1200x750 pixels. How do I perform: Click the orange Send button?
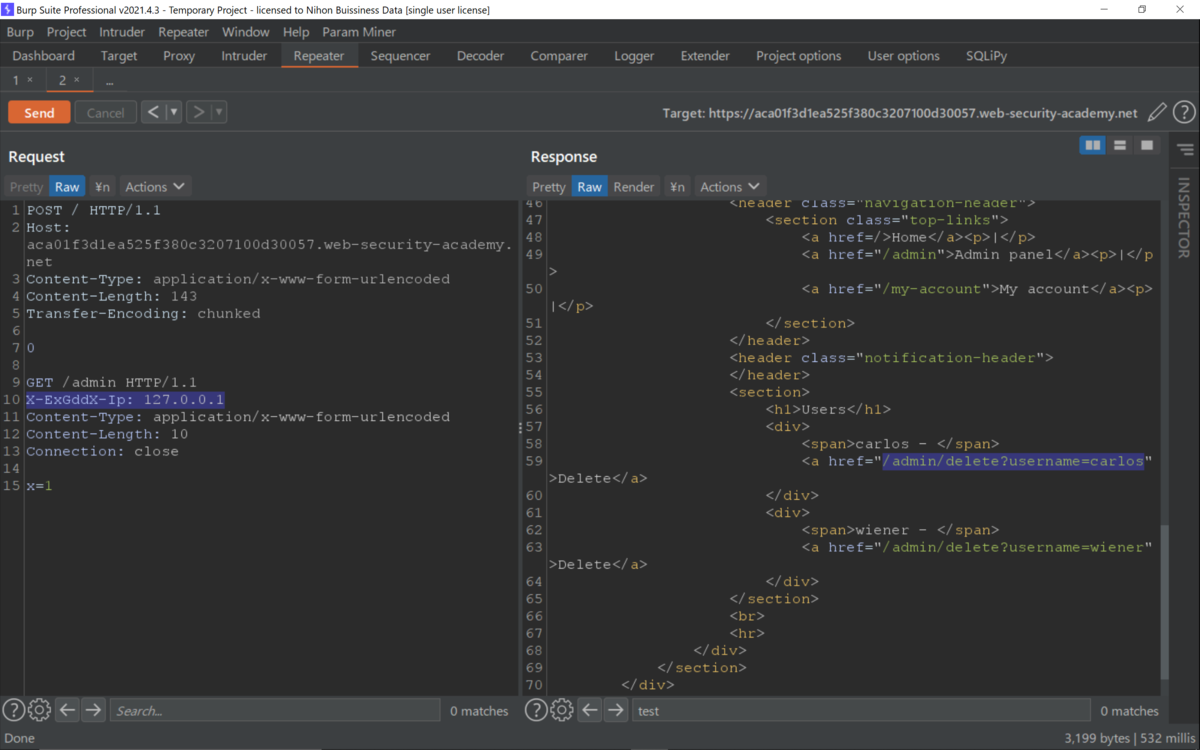pyautogui.click(x=39, y=112)
